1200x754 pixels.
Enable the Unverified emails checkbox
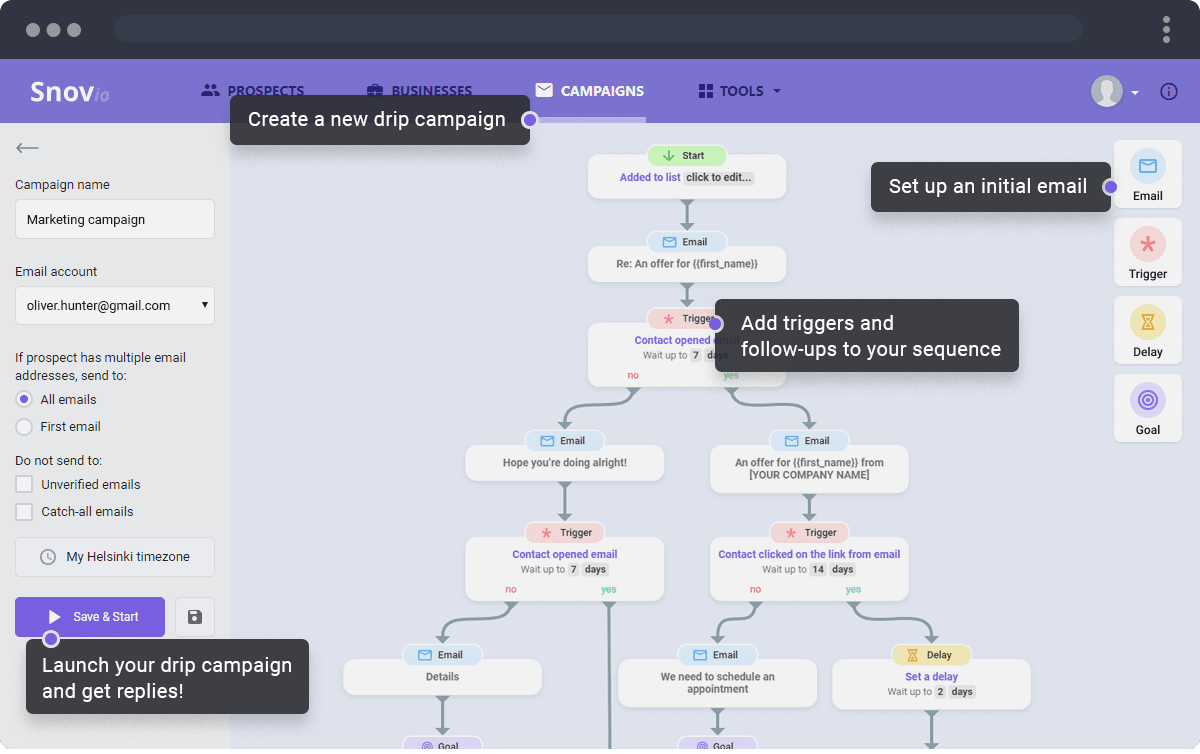pyautogui.click(x=22, y=484)
